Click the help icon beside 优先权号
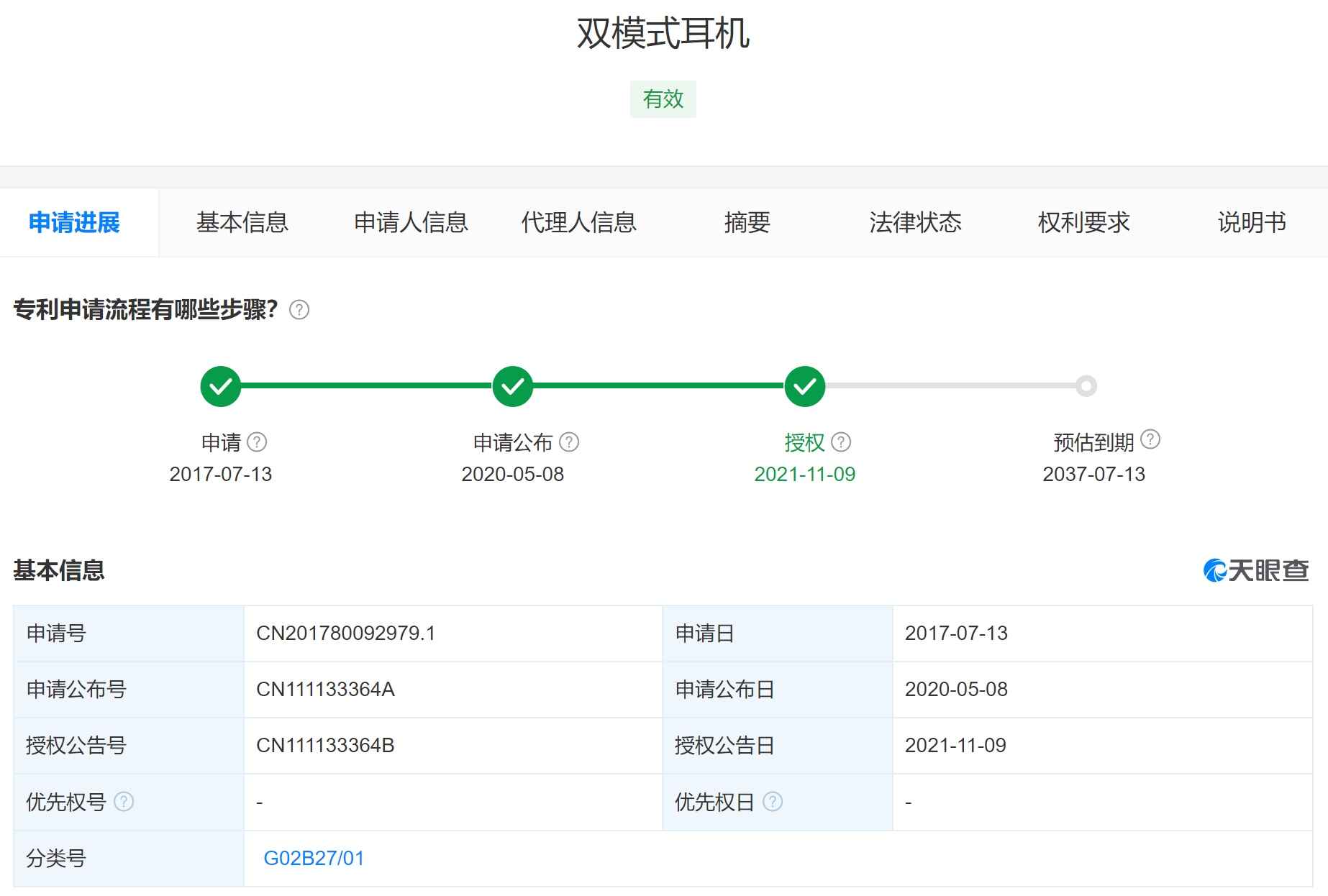 coord(124,801)
